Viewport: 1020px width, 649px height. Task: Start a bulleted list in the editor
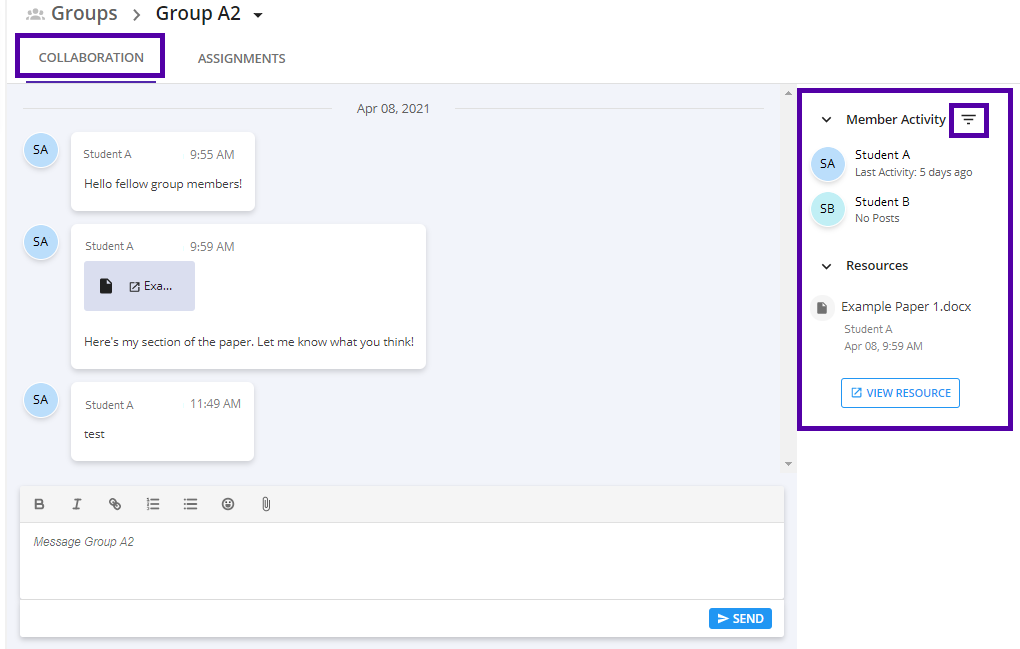point(190,504)
